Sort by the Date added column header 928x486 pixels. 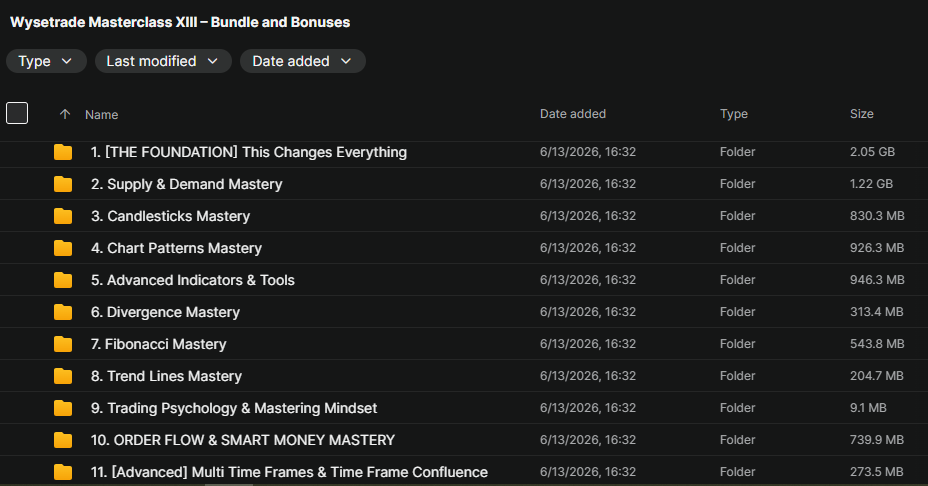pos(572,114)
